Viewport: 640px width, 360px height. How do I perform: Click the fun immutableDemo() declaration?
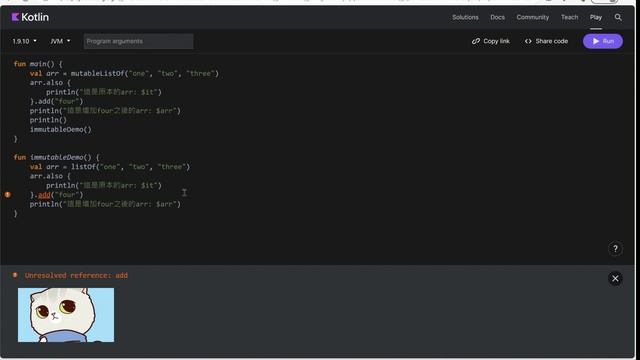point(56,157)
